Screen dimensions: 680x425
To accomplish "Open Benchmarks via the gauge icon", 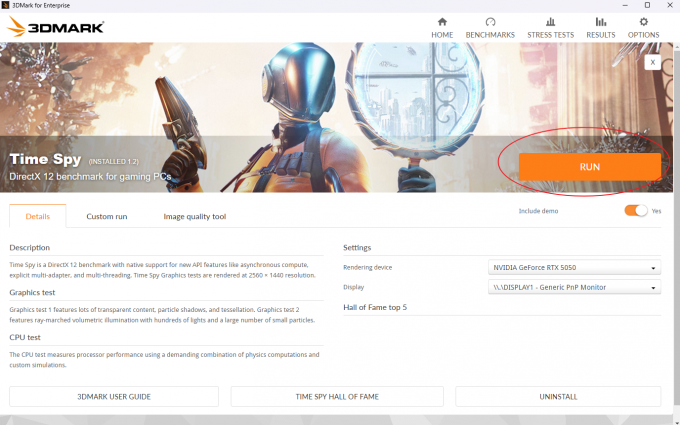I will point(490,22).
